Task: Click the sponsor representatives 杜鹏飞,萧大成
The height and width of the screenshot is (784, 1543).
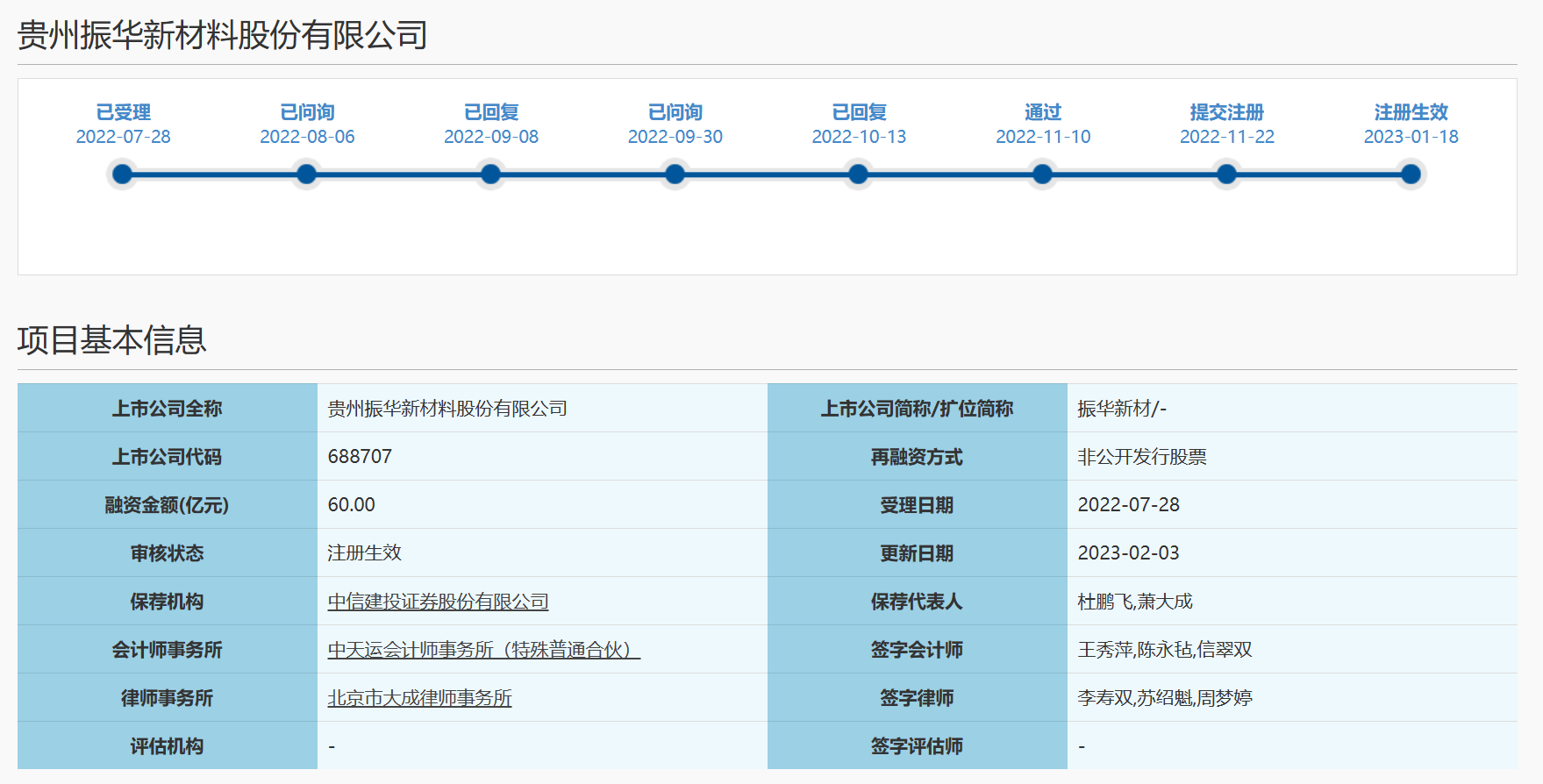Action: (x=1135, y=602)
